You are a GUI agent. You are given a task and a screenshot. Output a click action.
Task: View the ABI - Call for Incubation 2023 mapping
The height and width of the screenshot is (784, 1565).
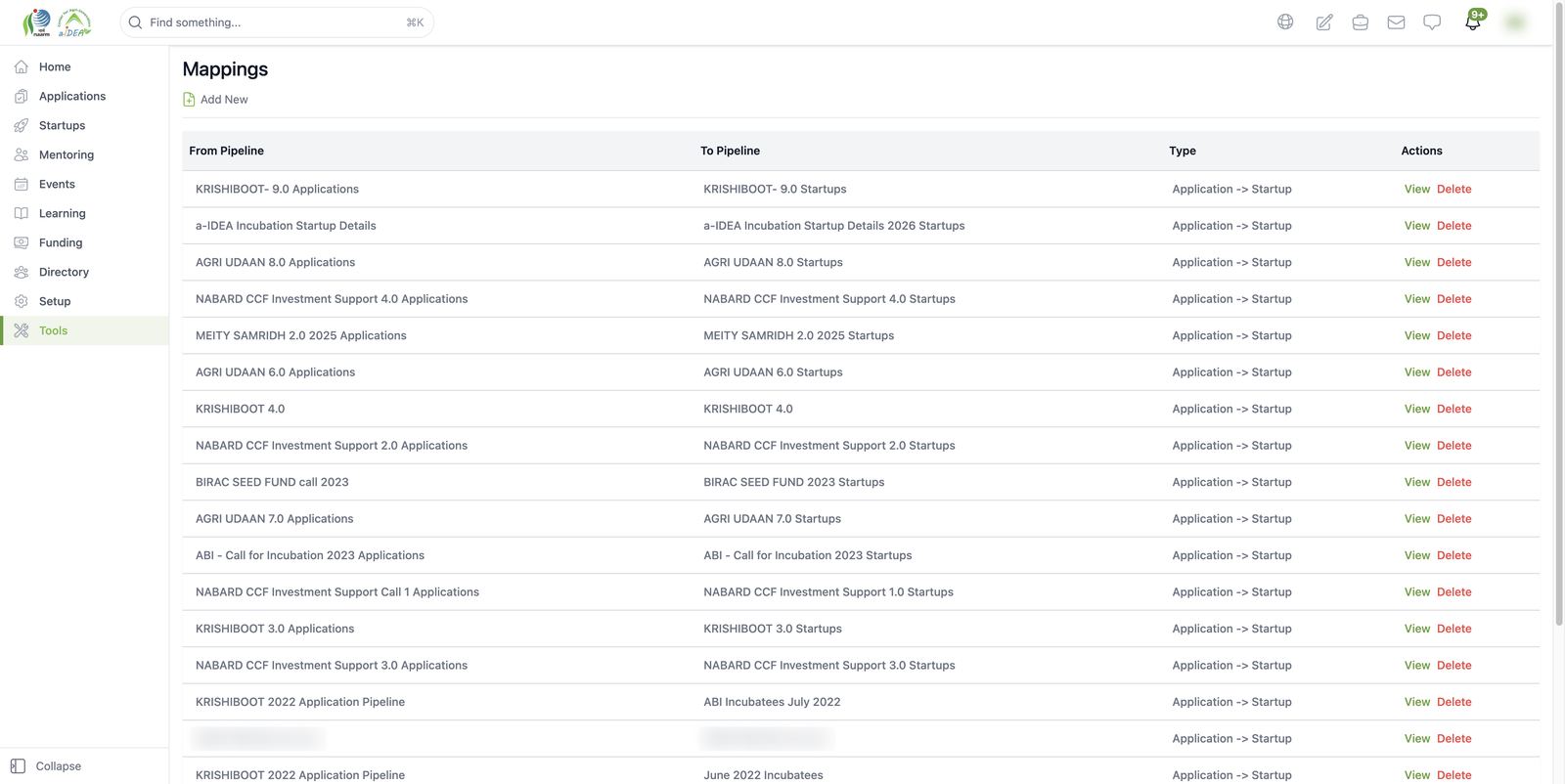(x=1417, y=555)
